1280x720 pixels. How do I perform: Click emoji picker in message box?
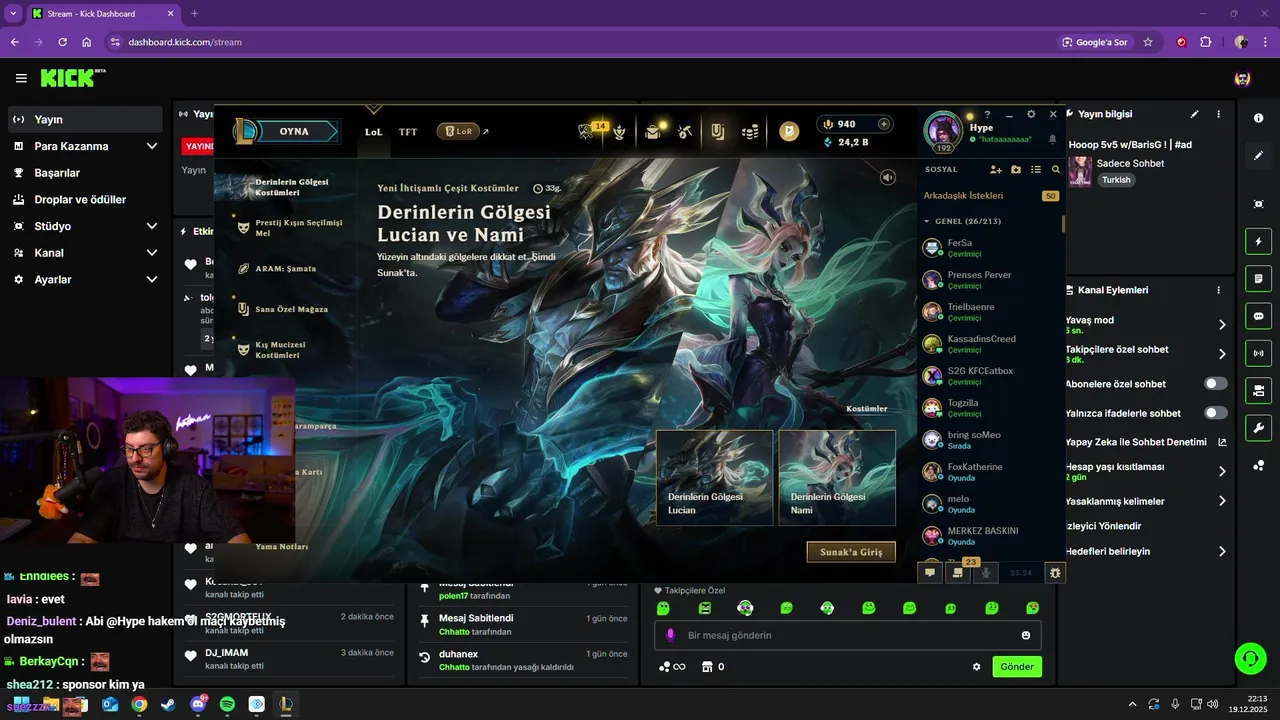click(x=1026, y=635)
